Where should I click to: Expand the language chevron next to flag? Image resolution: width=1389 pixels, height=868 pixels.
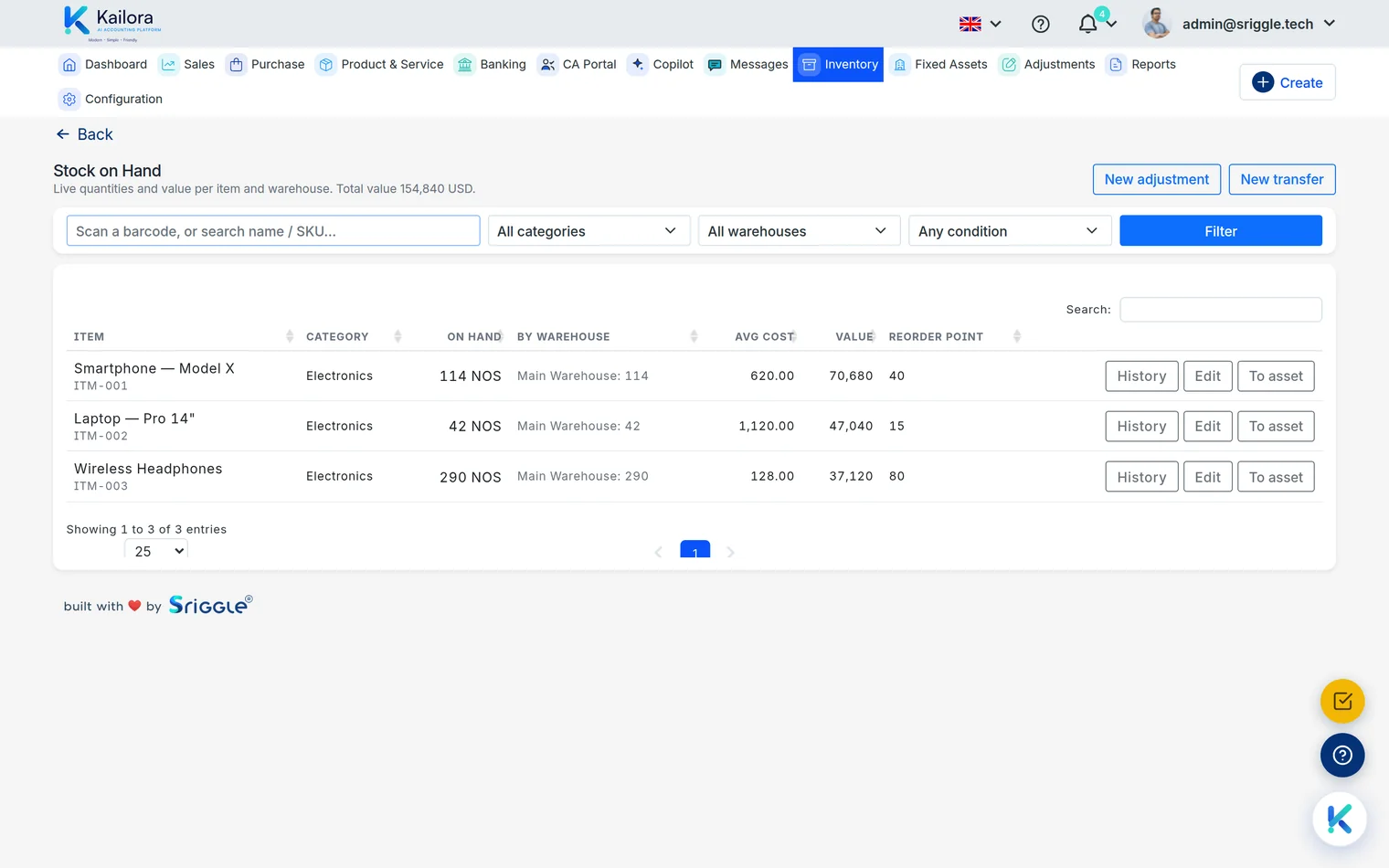996,25
